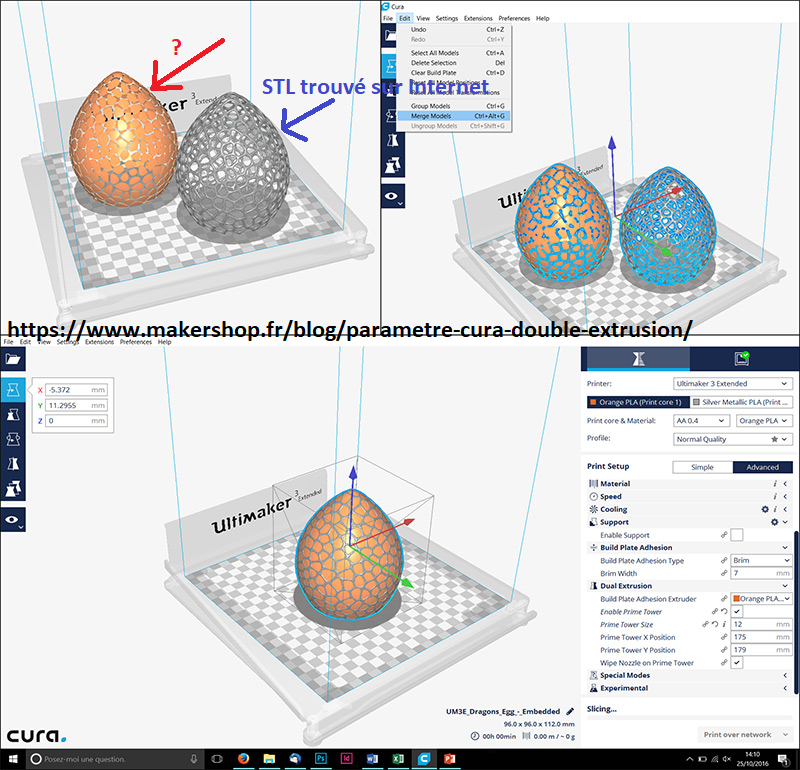Viewport: 800px width, 770px height.
Task: Switch to the Prepare (print setup) tab icon
Action: 638,359
